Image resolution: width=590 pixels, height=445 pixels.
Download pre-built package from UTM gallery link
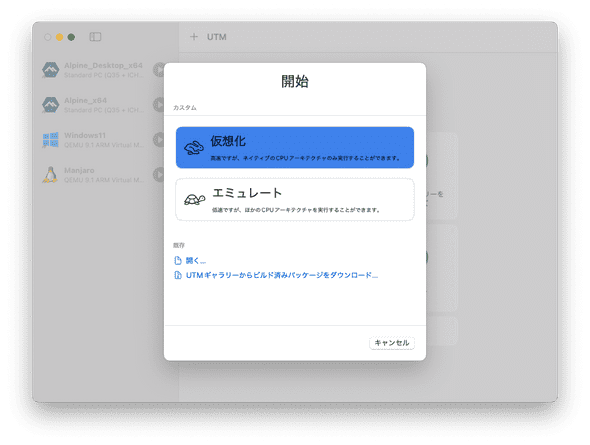click(x=281, y=275)
